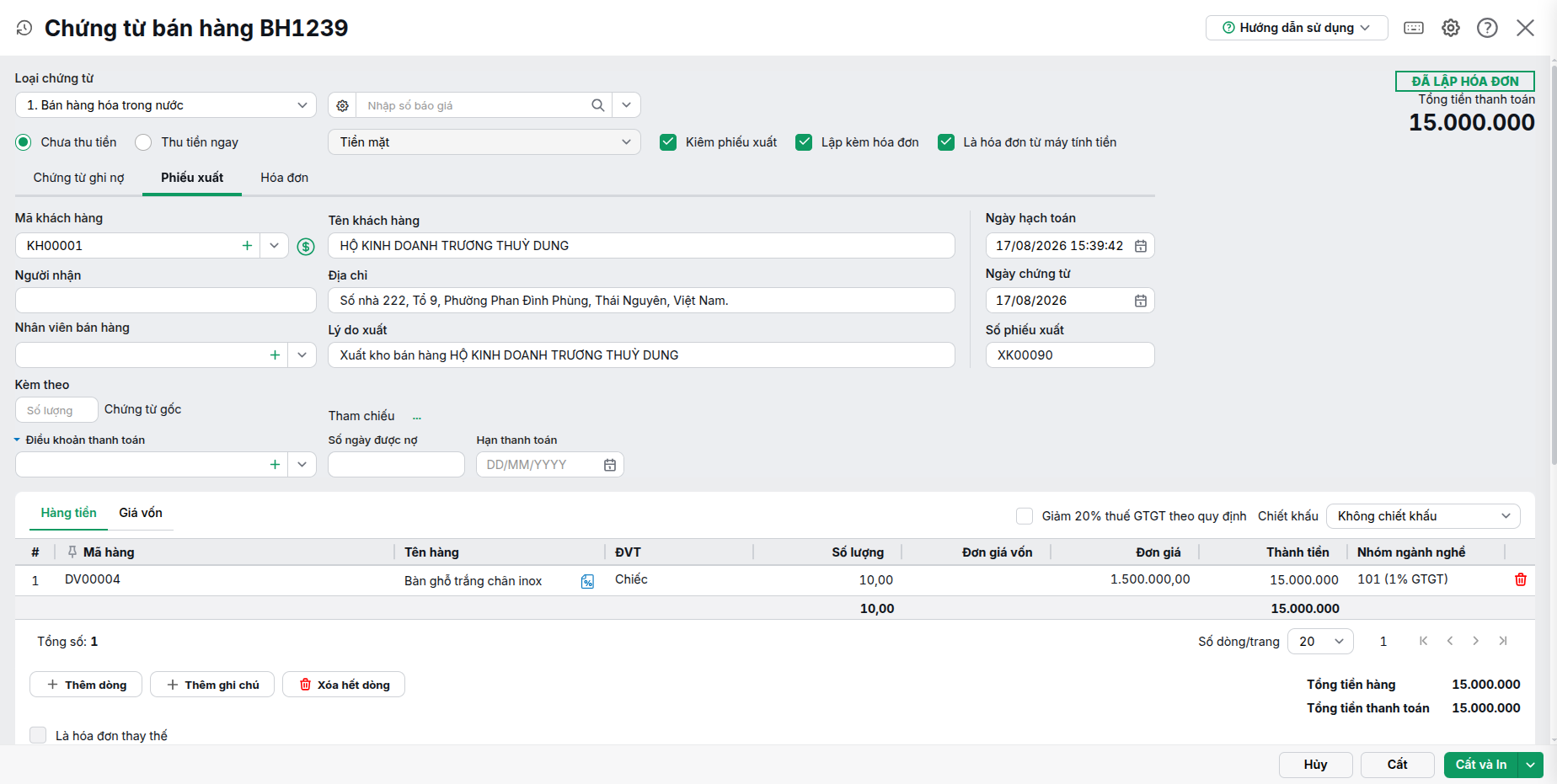Delete the DV00004 row with the trash icon
Image resolution: width=1557 pixels, height=784 pixels.
(1521, 579)
